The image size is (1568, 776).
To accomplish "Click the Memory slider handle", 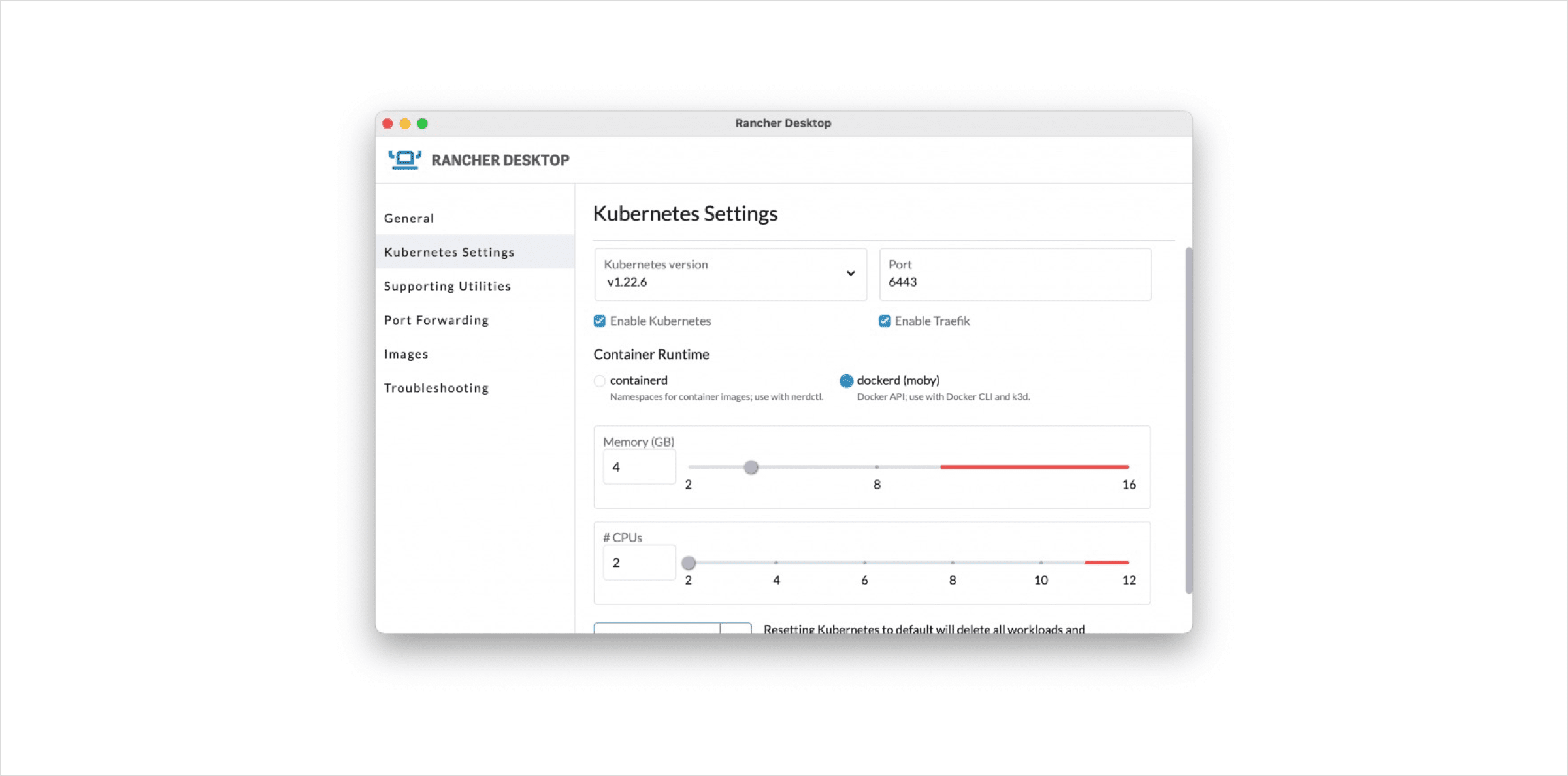I will click(751, 467).
